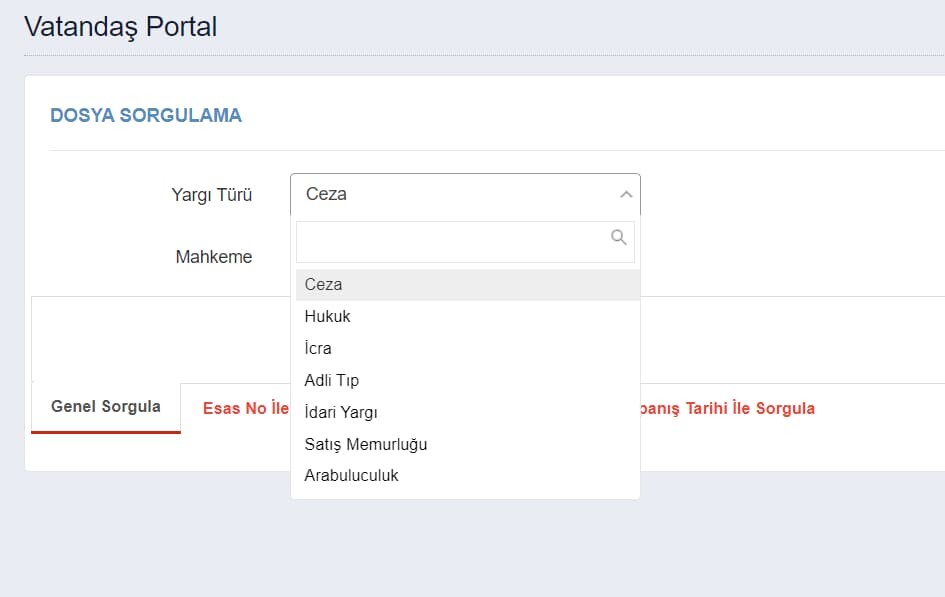Click the Vatandaş Portal title
The height and width of the screenshot is (597, 945).
tap(121, 27)
